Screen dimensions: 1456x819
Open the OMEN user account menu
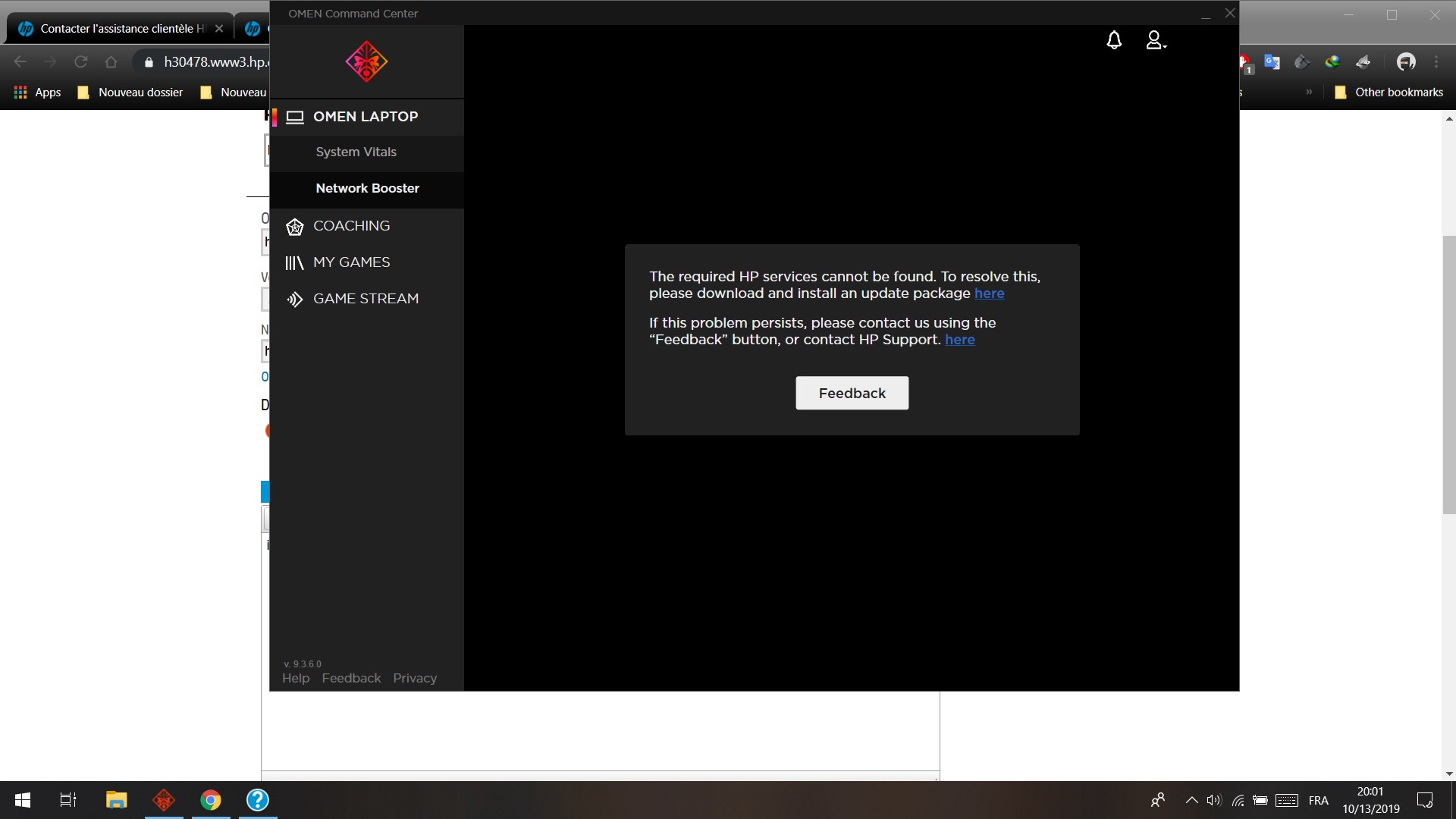point(1155,40)
